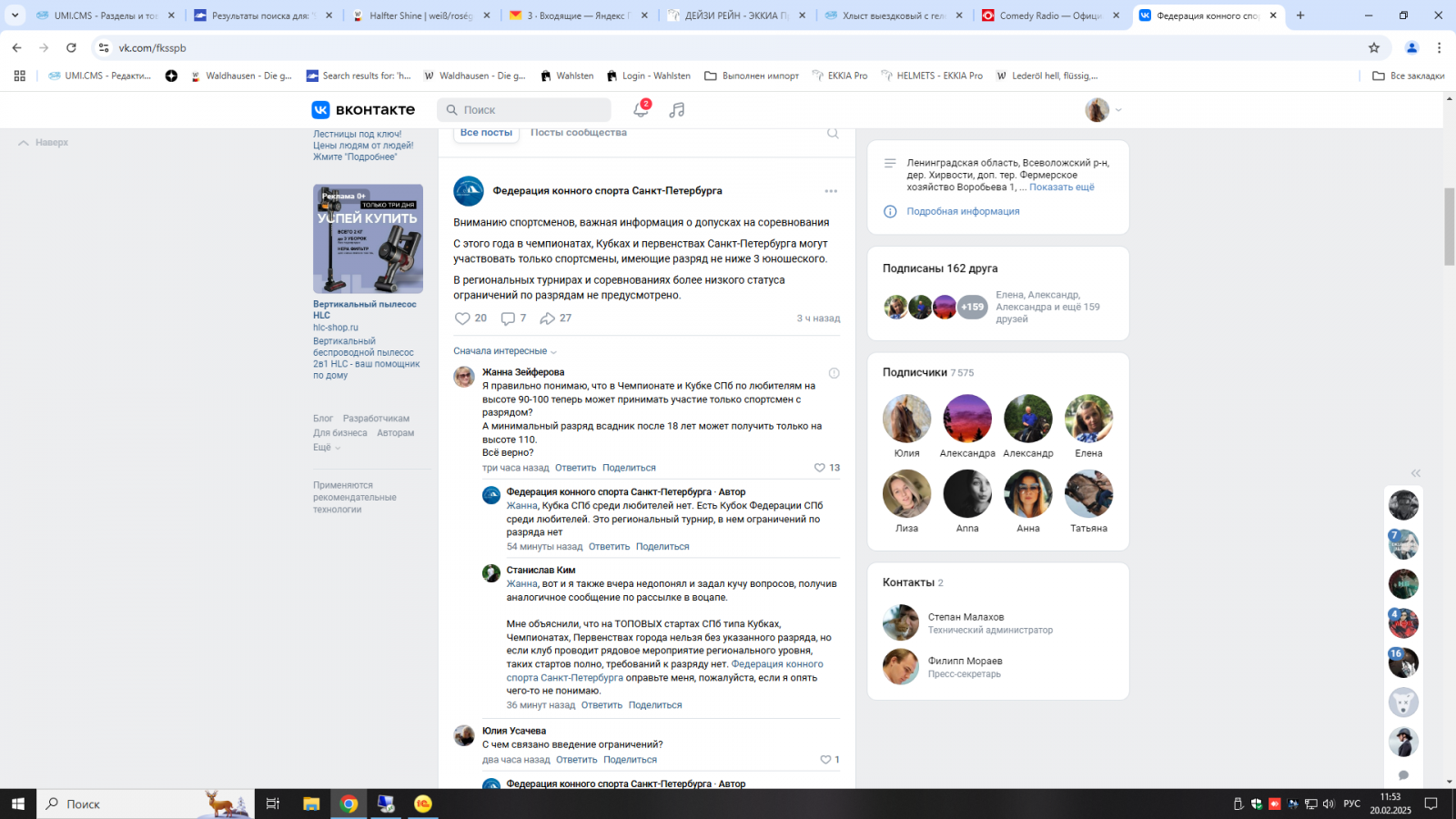
Task: Open browser apps grid in bookmarks bar
Action: (x=19, y=76)
